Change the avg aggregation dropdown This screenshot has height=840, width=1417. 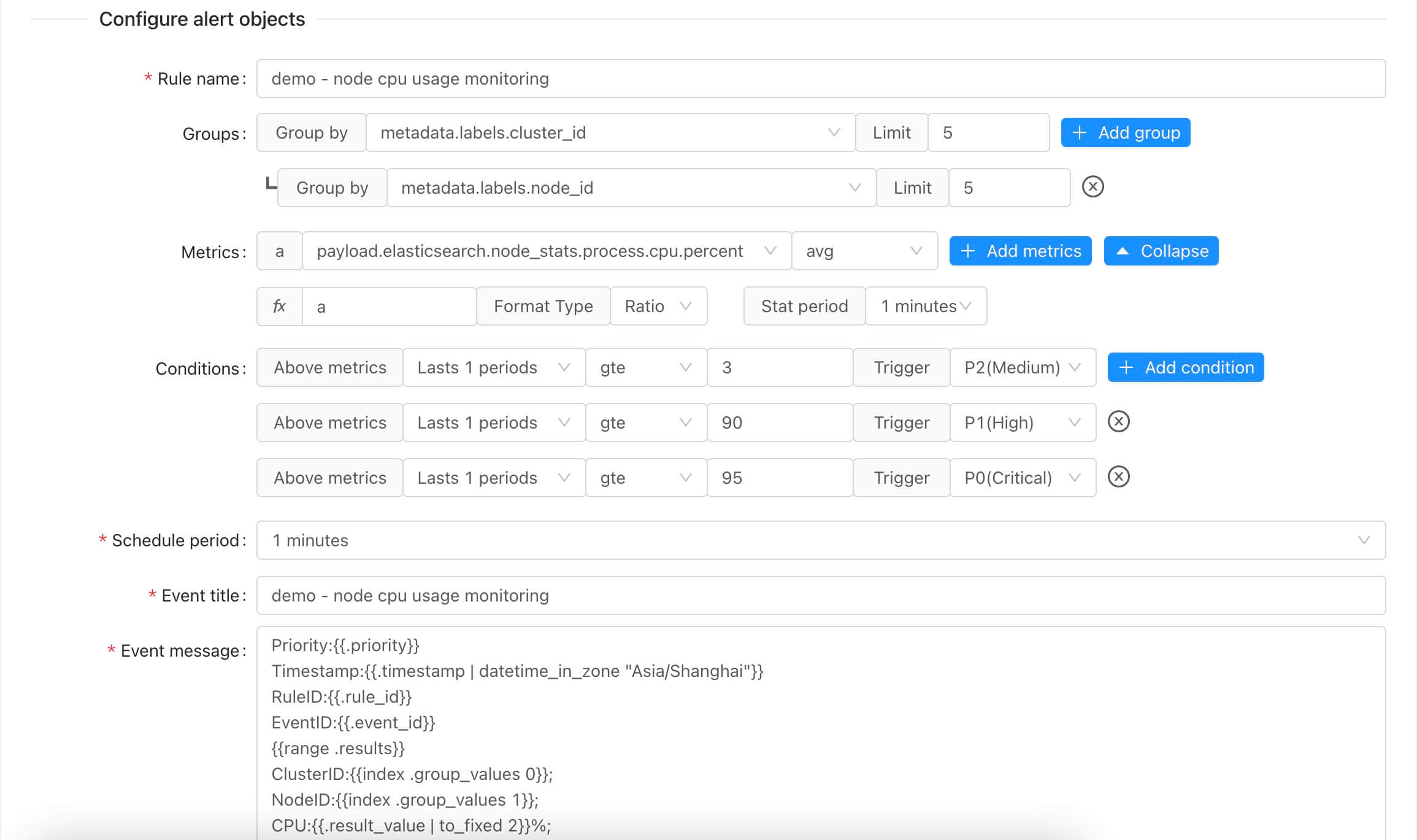864,251
